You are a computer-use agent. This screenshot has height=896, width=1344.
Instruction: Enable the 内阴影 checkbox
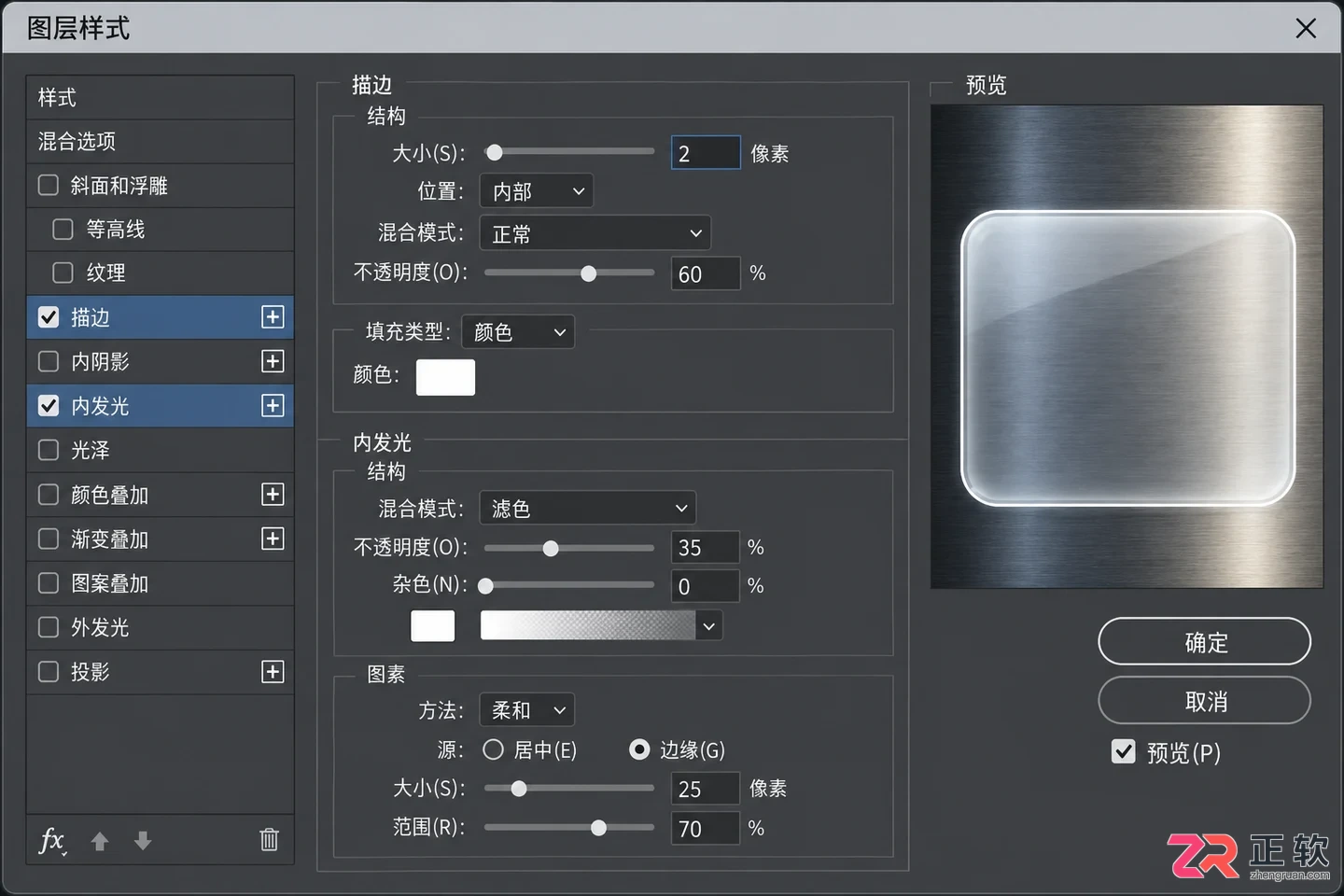49,361
